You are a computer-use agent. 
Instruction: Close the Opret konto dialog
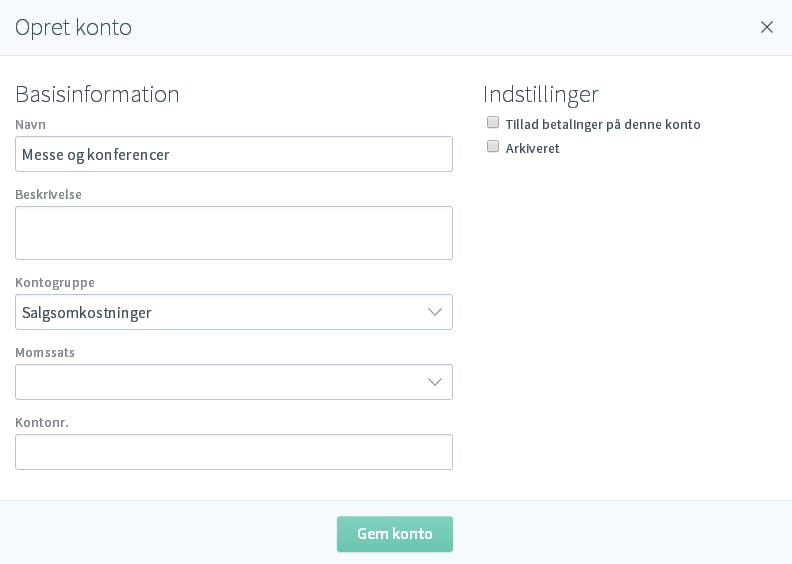click(766, 27)
